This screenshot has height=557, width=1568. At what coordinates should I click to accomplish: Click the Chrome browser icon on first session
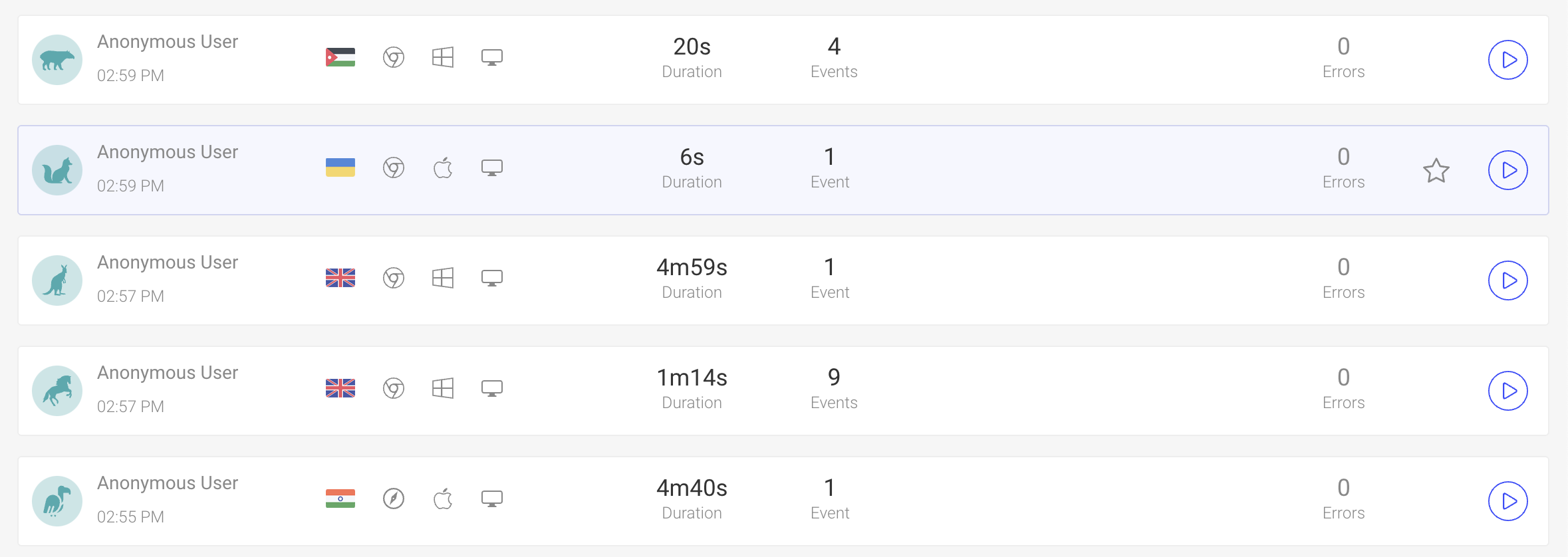pyautogui.click(x=393, y=57)
